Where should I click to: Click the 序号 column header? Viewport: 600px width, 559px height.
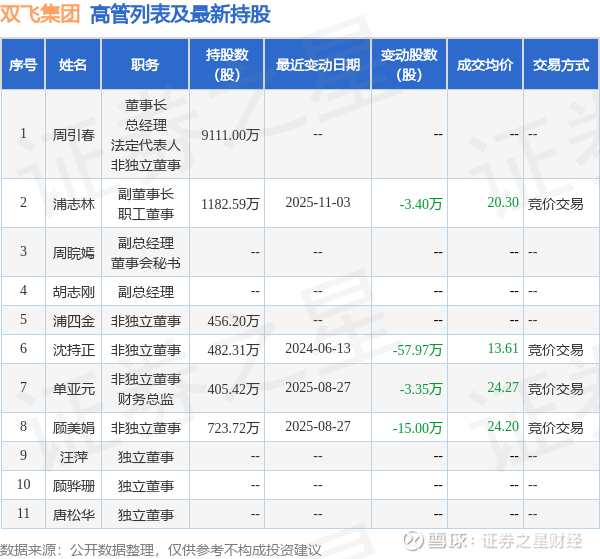coord(23,65)
